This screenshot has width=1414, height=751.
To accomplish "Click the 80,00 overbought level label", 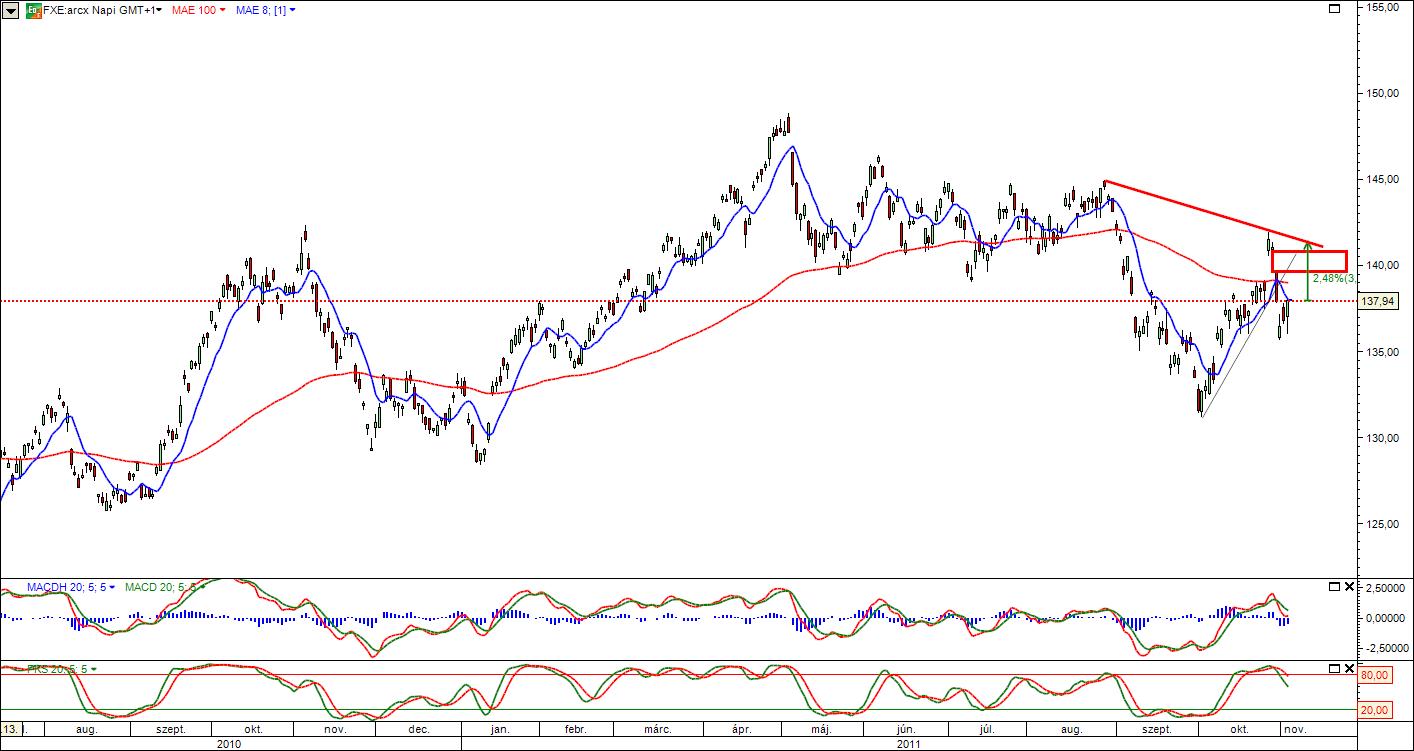I will 1376,676.
